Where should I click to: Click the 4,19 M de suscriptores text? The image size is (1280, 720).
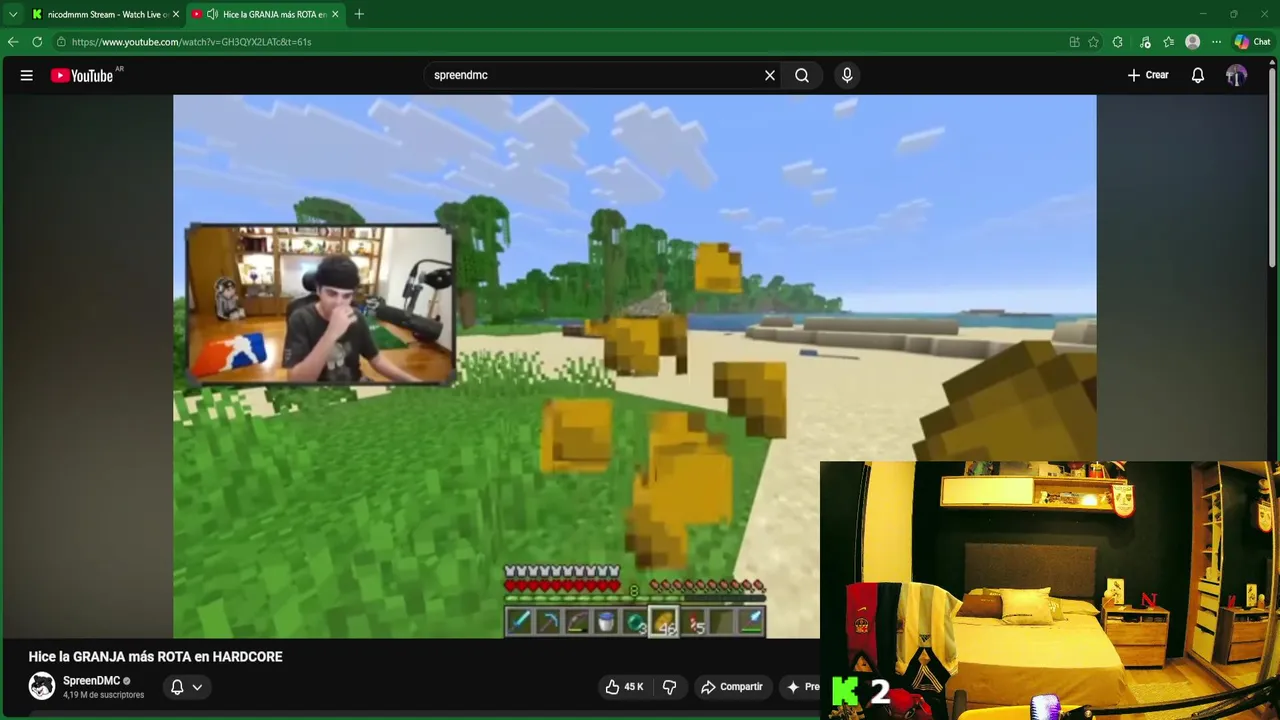103,695
